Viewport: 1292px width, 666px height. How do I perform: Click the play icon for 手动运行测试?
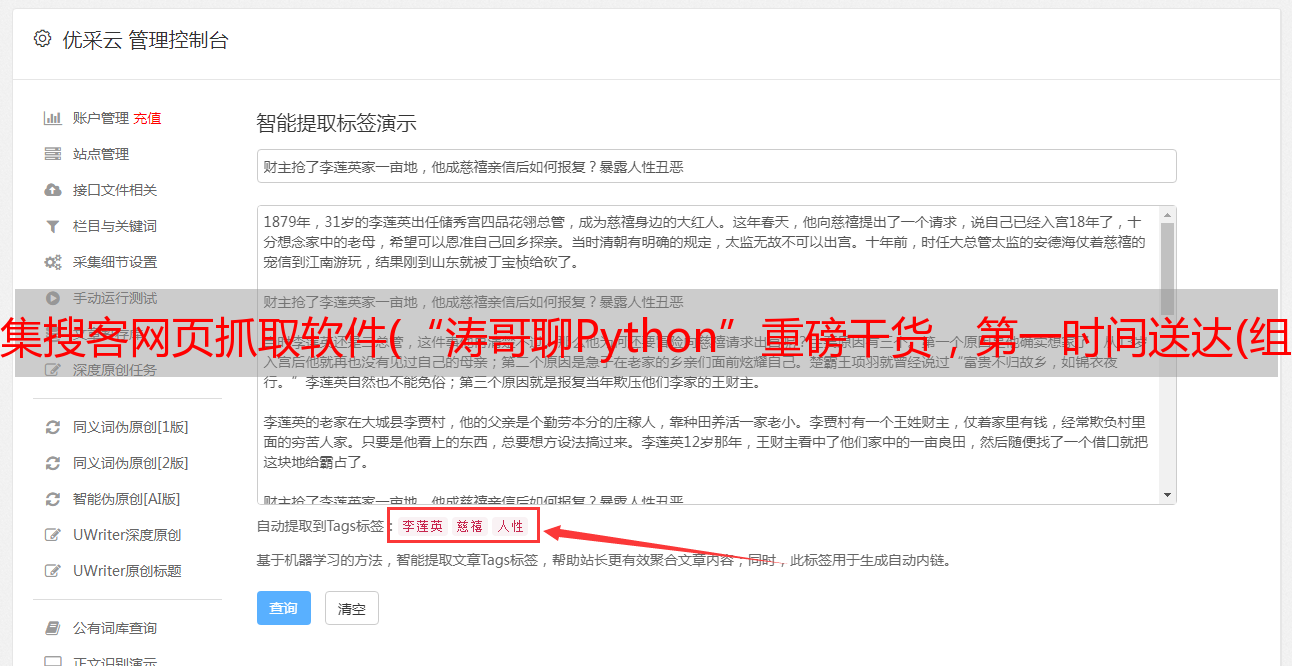pyautogui.click(x=53, y=298)
